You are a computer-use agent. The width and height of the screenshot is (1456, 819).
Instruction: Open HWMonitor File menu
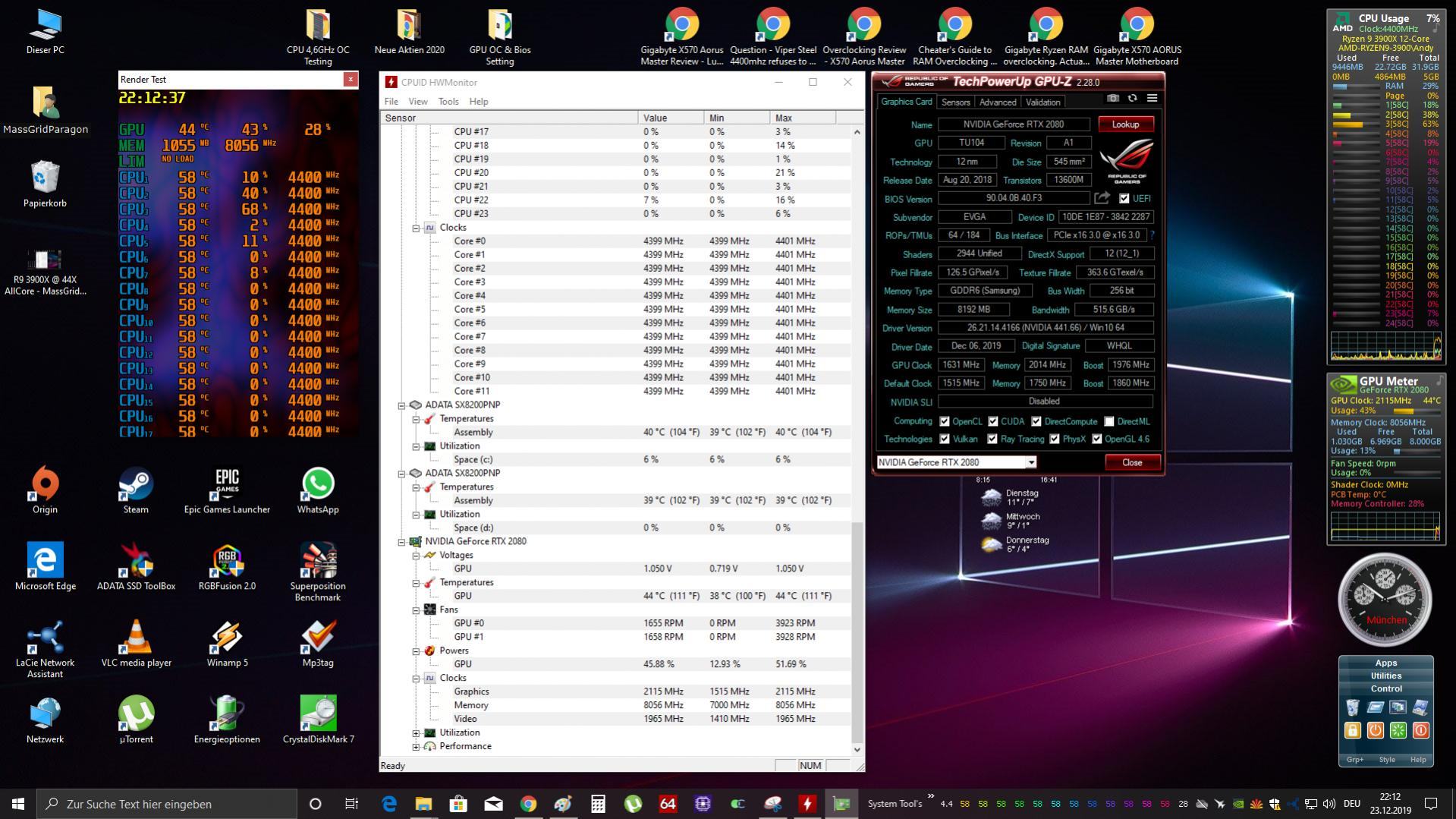(x=391, y=101)
